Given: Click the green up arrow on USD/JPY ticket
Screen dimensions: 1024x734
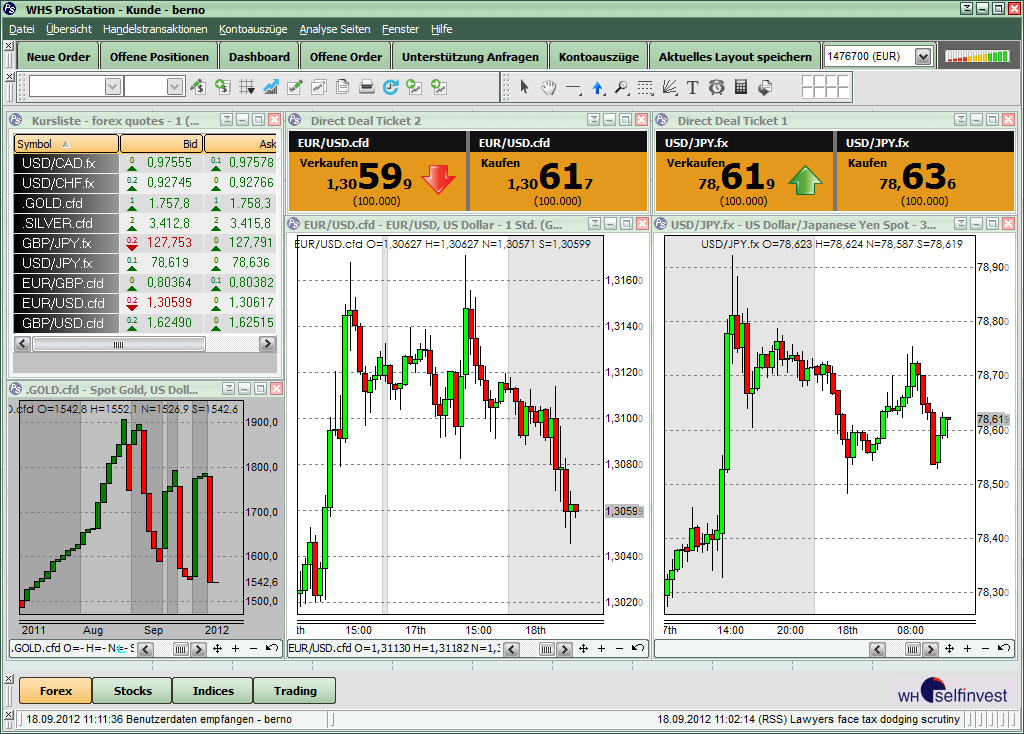Looking at the screenshot, I should tap(806, 181).
